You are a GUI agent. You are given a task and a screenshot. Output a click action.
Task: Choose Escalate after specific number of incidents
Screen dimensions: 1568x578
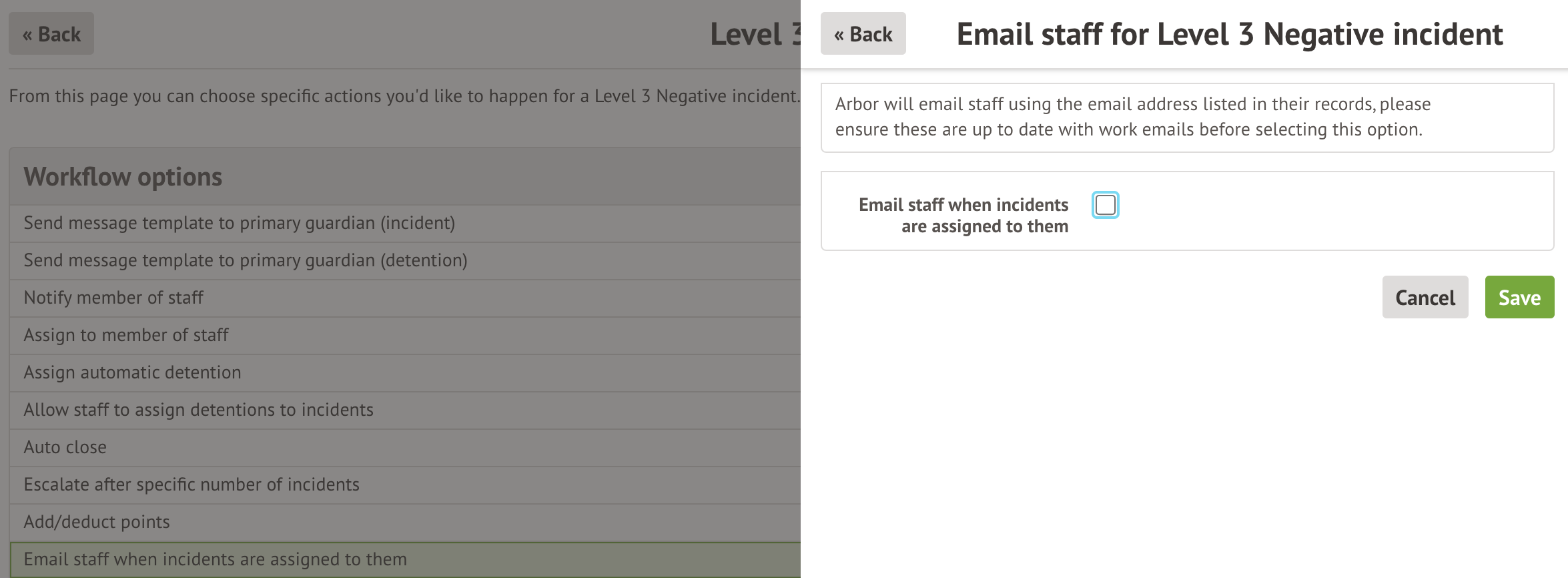pos(191,485)
